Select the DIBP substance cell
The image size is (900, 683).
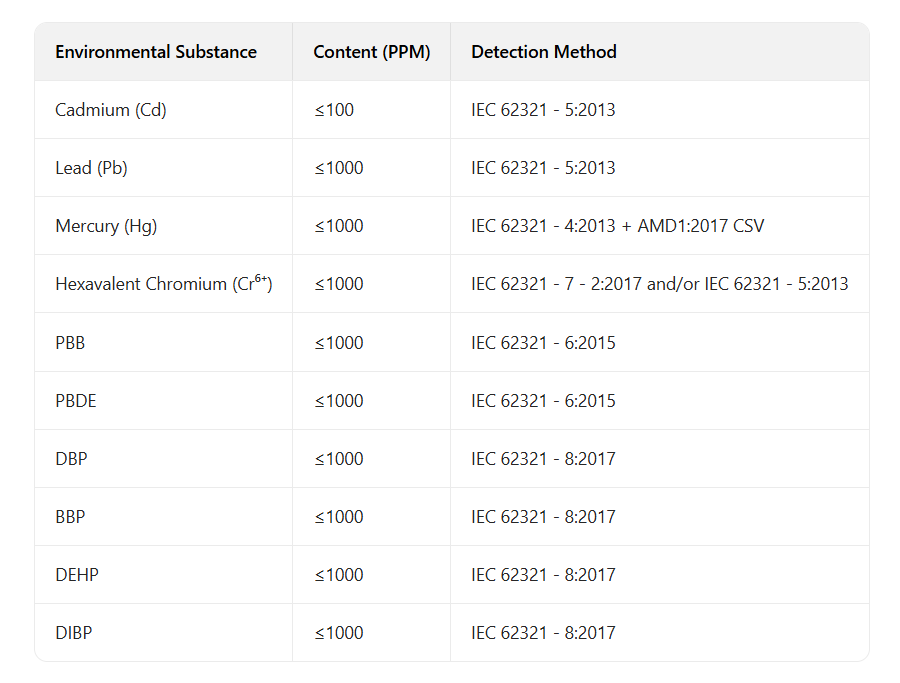(73, 633)
